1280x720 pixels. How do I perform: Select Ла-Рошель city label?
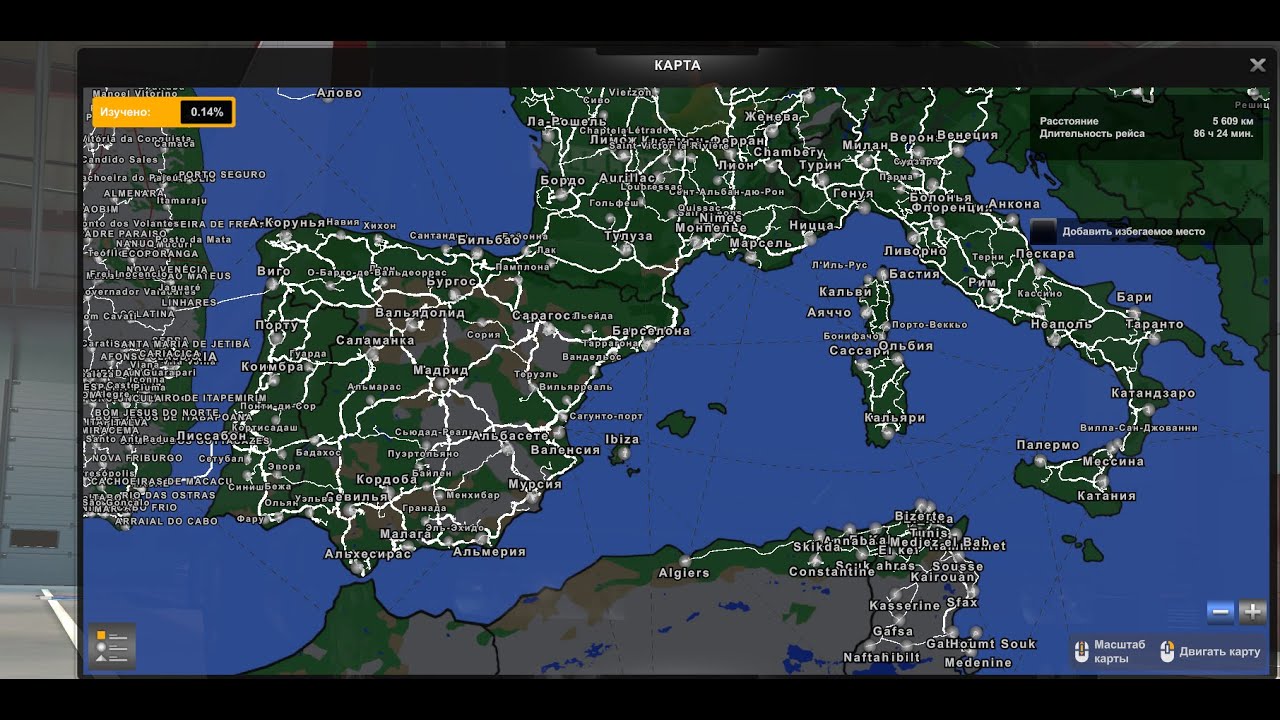[x=566, y=122]
